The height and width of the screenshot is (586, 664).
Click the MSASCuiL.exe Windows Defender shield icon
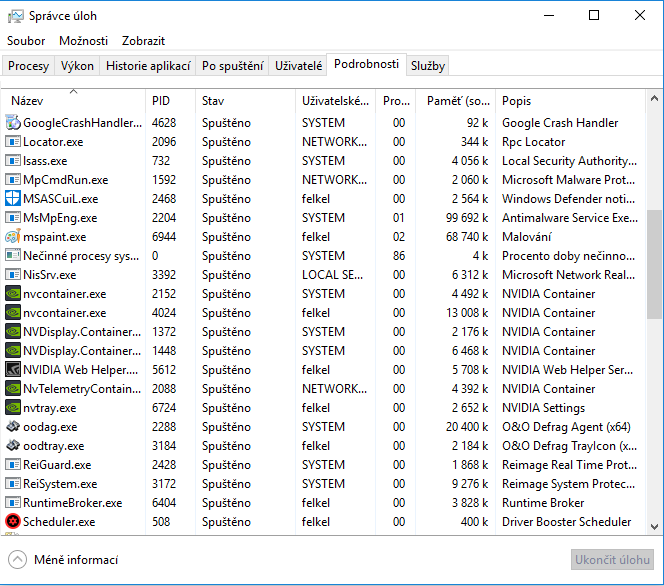click(x=13, y=199)
